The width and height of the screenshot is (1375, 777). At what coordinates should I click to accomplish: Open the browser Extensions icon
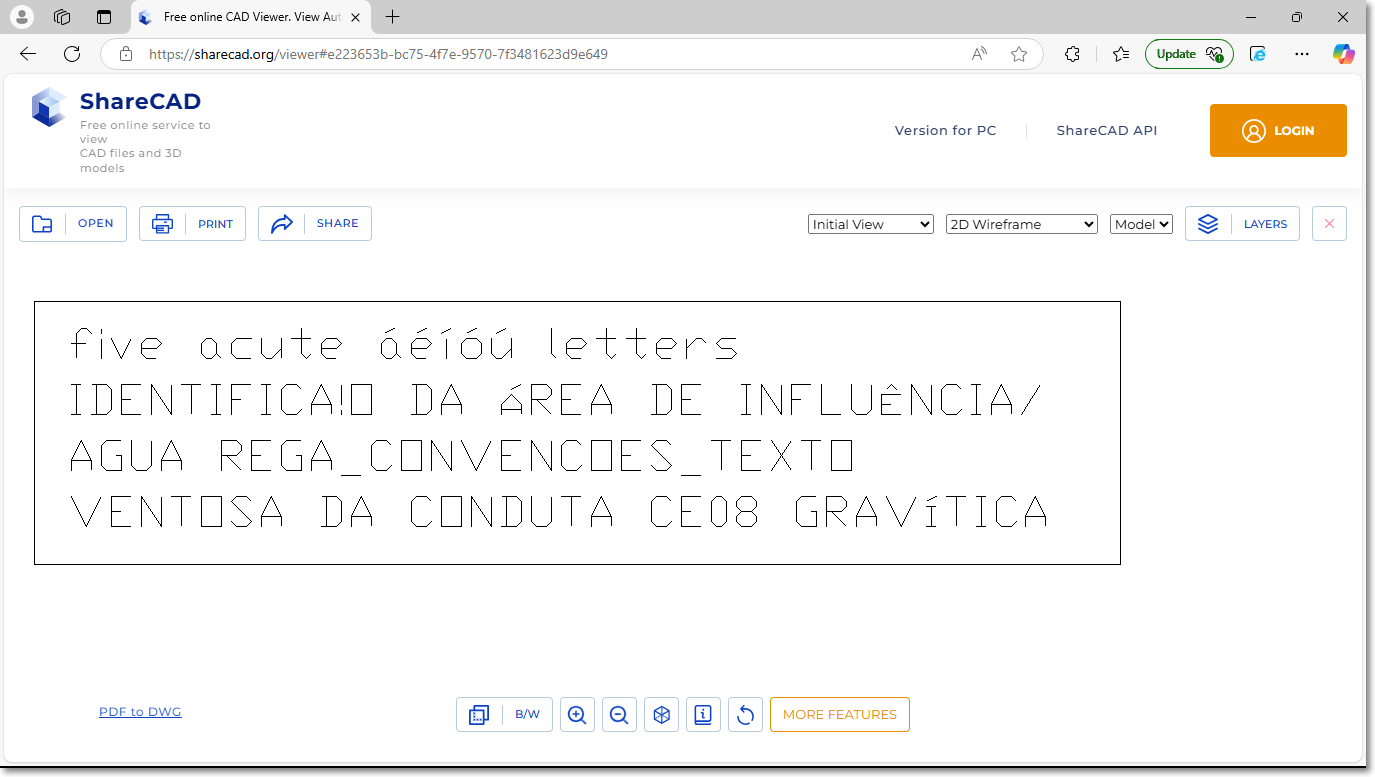[1073, 54]
